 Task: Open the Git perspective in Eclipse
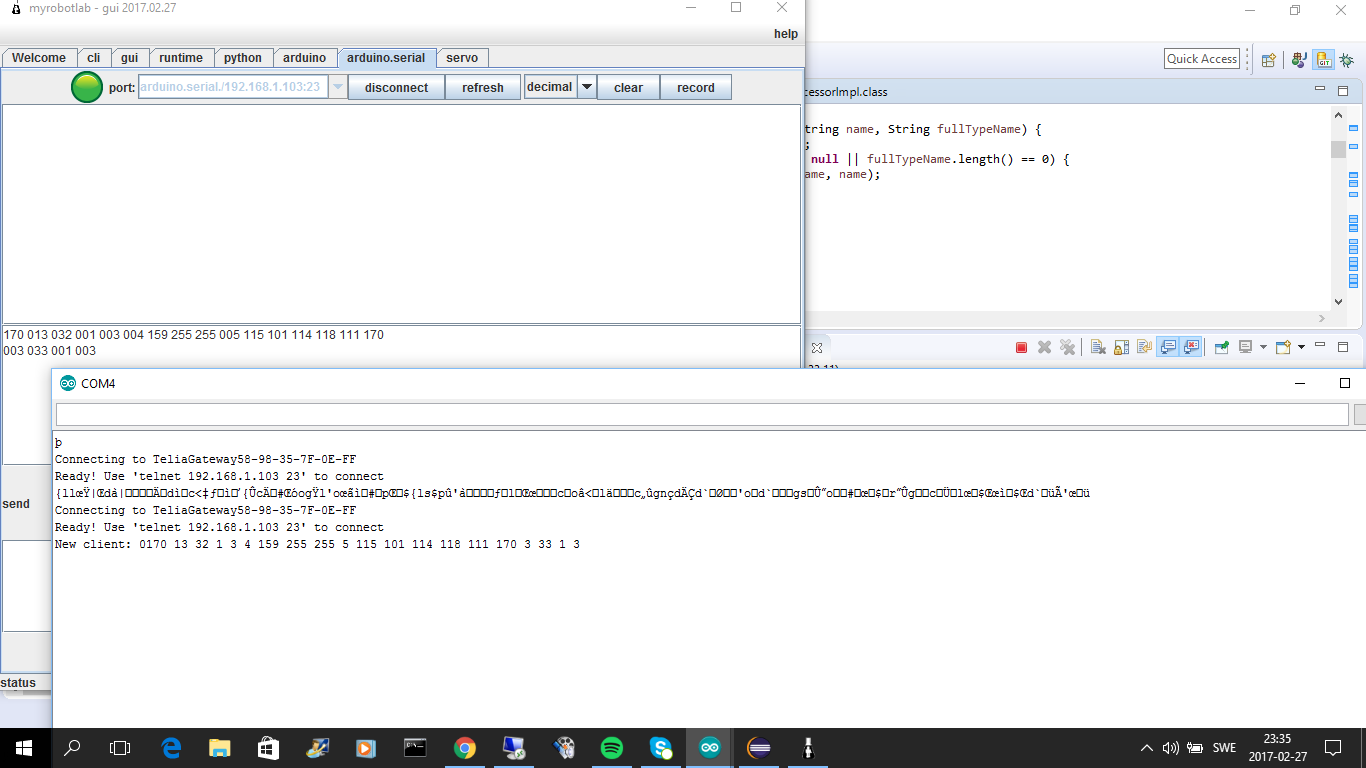click(1323, 60)
